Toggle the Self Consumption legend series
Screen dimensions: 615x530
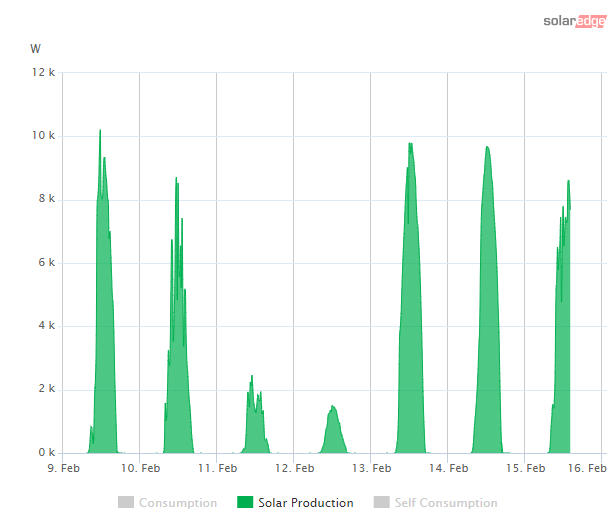[x=435, y=503]
